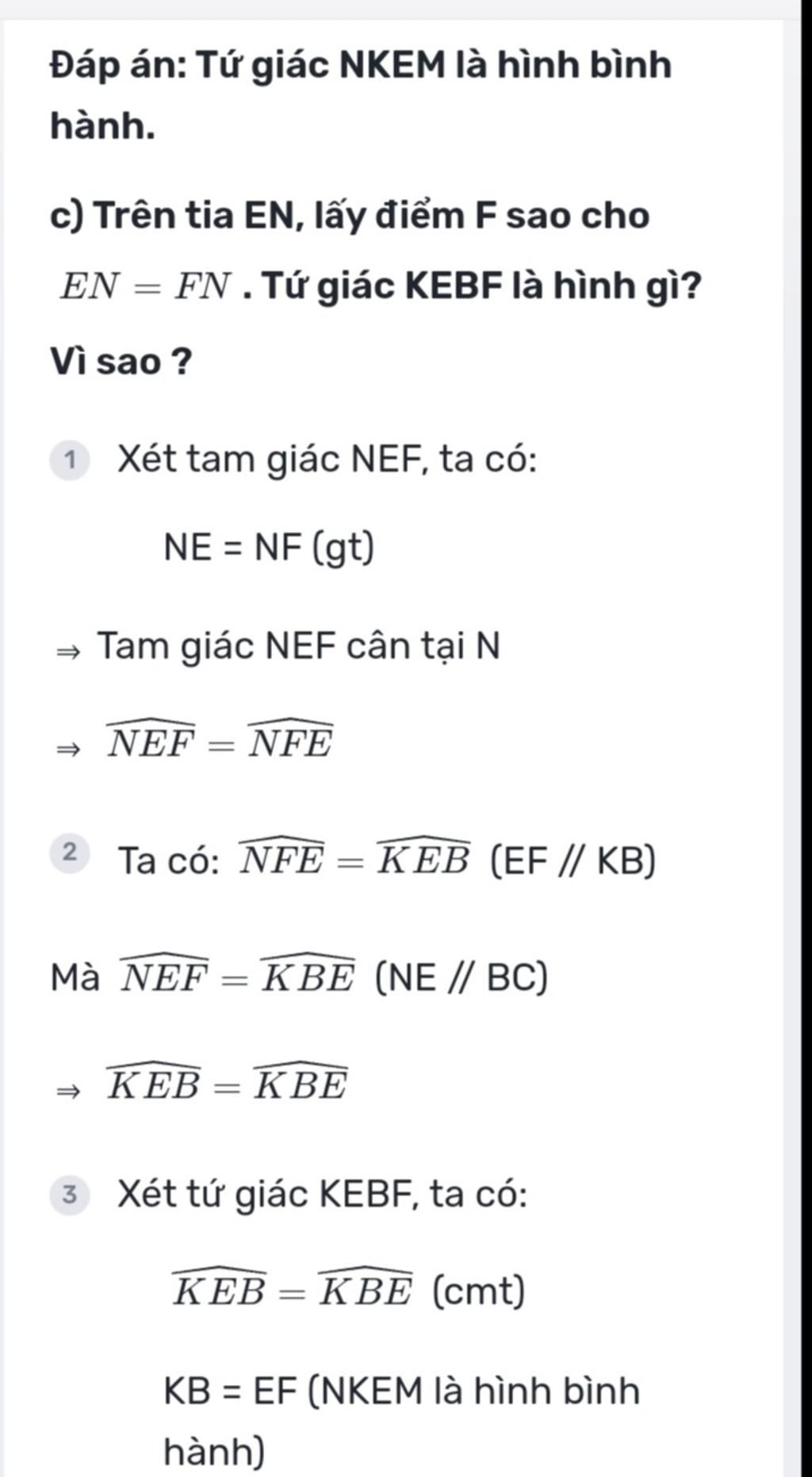The height and width of the screenshot is (1477, 812).
Task: Click the step 3 number badge
Action: point(70,1194)
